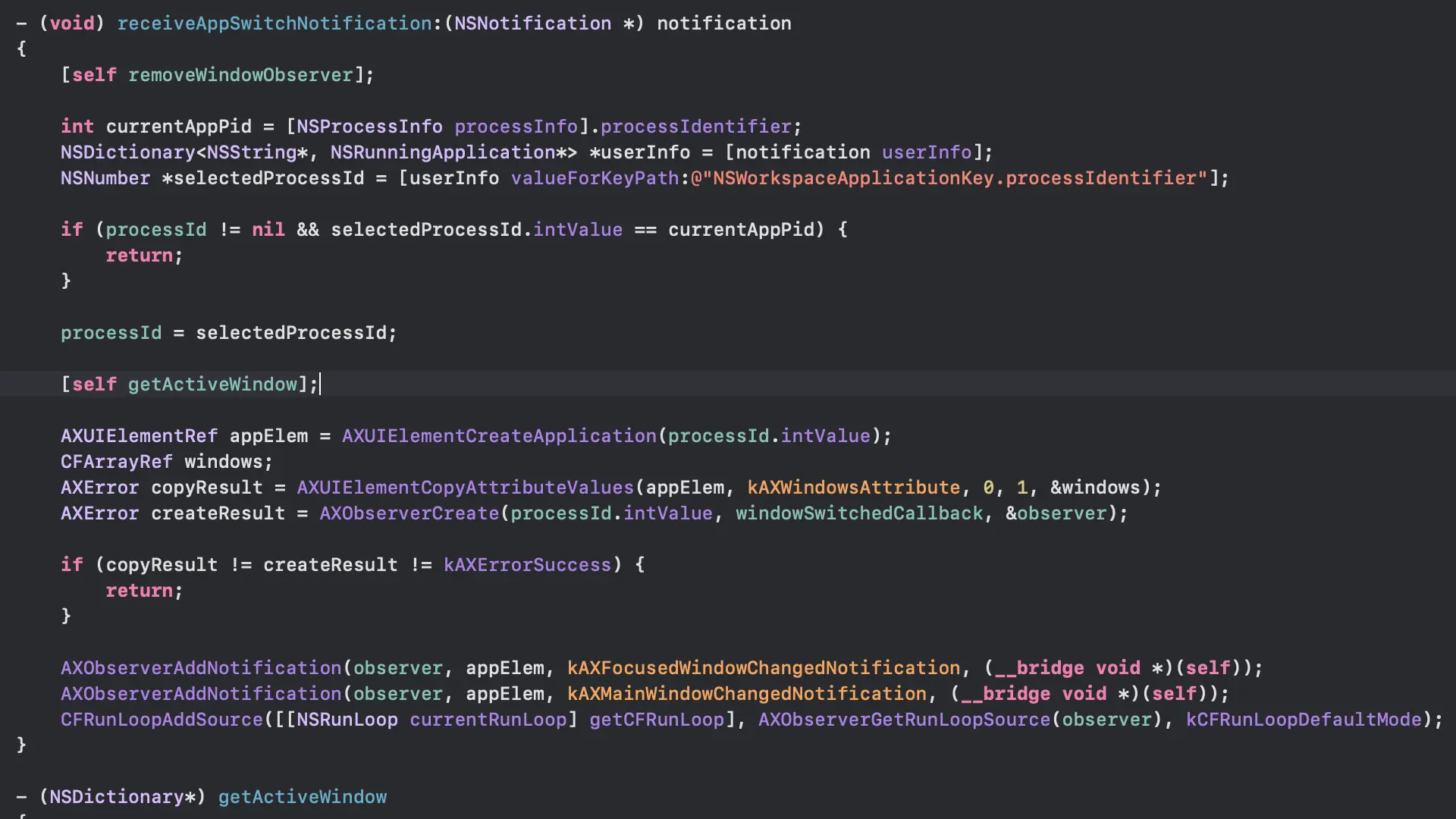The height and width of the screenshot is (819, 1456).
Task: Click the kAXFocusedWindowChangedNotification constant
Action: click(764, 668)
